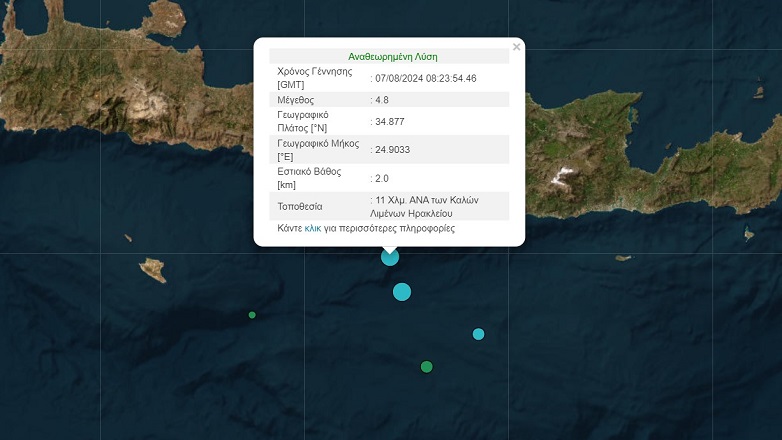Click the tiny green marker to the west
Image resolution: width=782 pixels, height=440 pixels.
[x=252, y=315]
